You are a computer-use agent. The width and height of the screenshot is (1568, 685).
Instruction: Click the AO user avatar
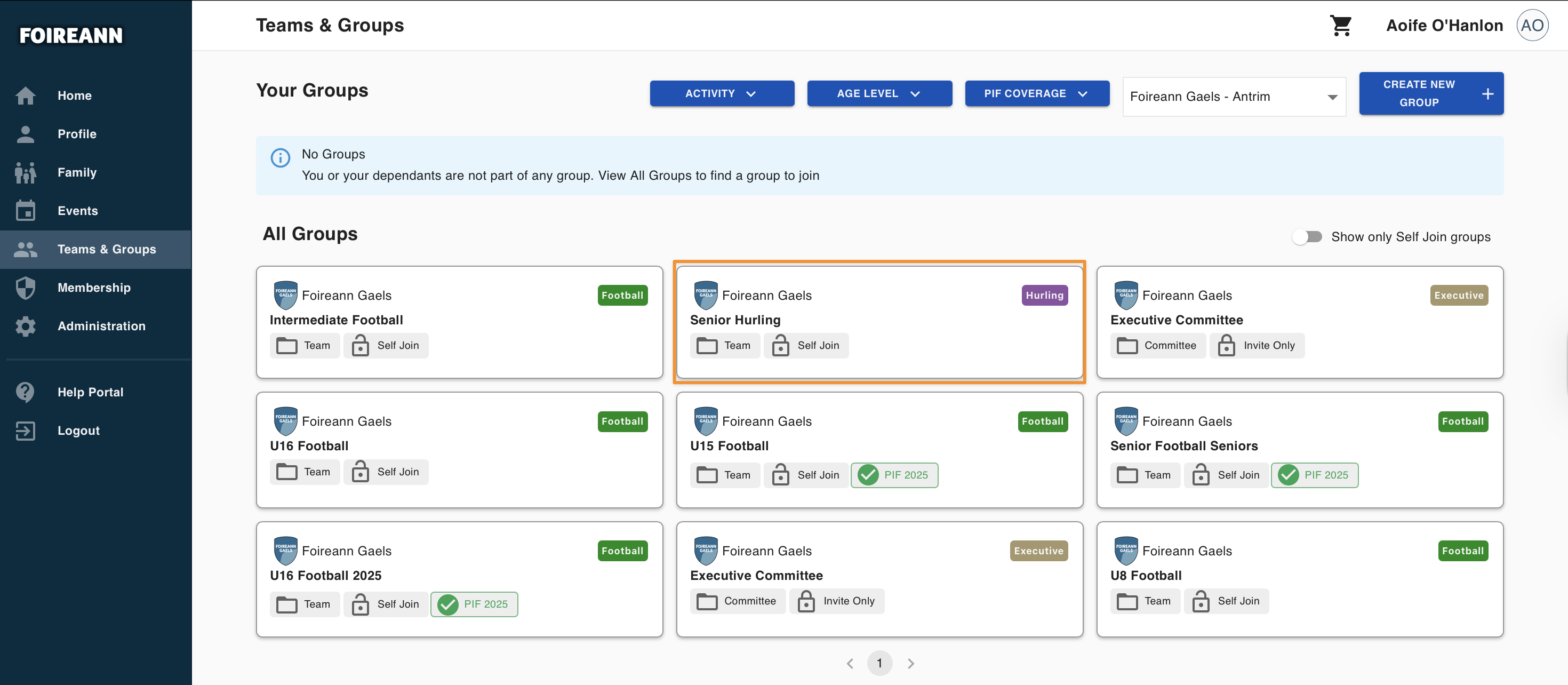1532,26
